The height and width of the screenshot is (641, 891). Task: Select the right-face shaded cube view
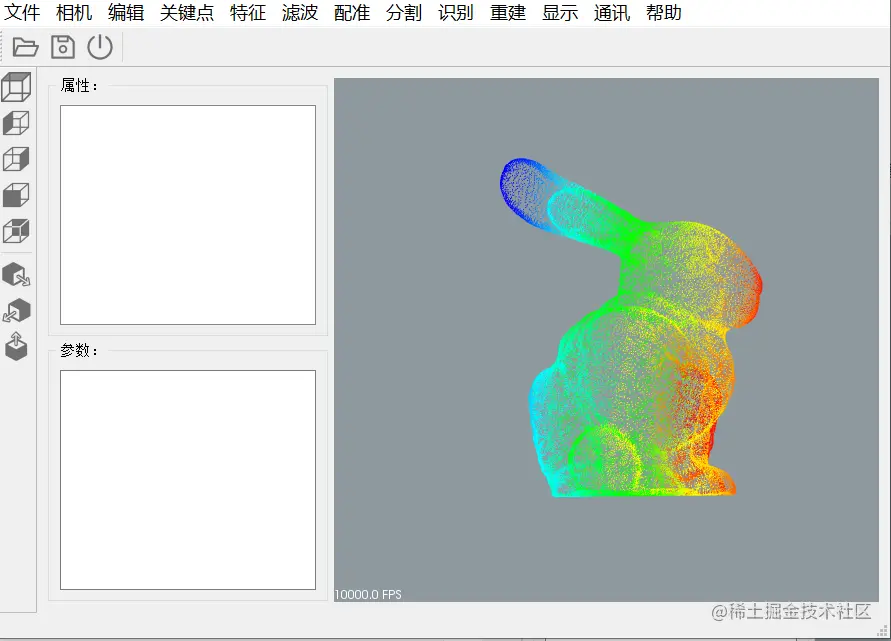tap(16, 159)
